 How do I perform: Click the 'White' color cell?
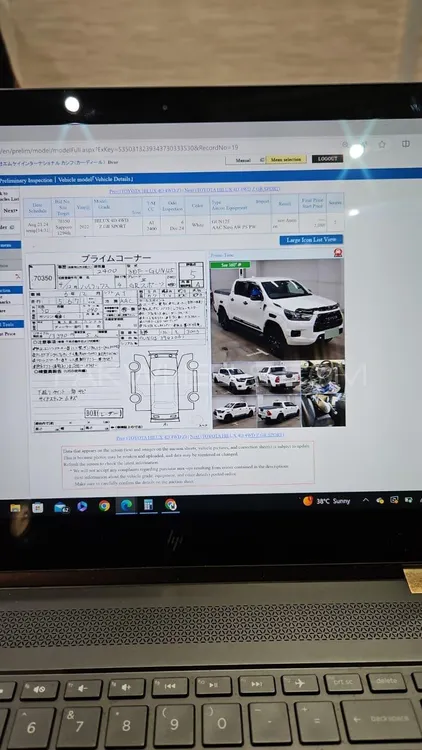197,224
